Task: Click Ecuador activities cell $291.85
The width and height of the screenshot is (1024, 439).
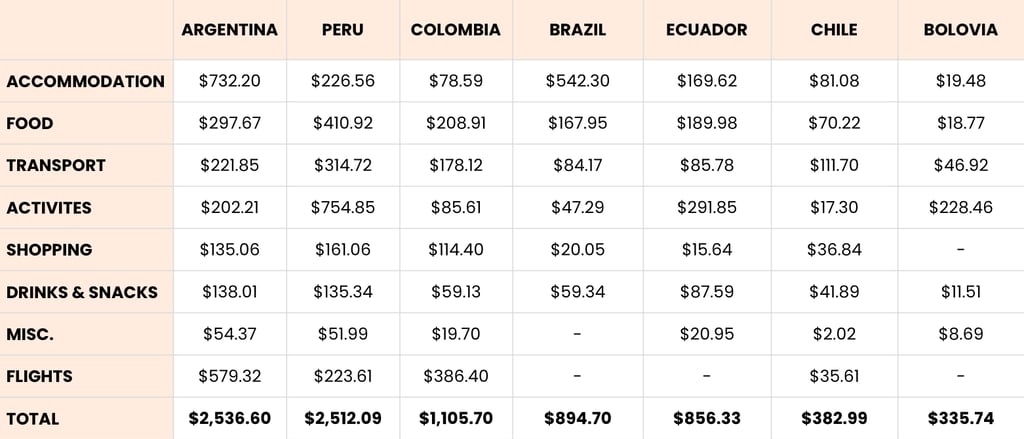Action: (707, 208)
